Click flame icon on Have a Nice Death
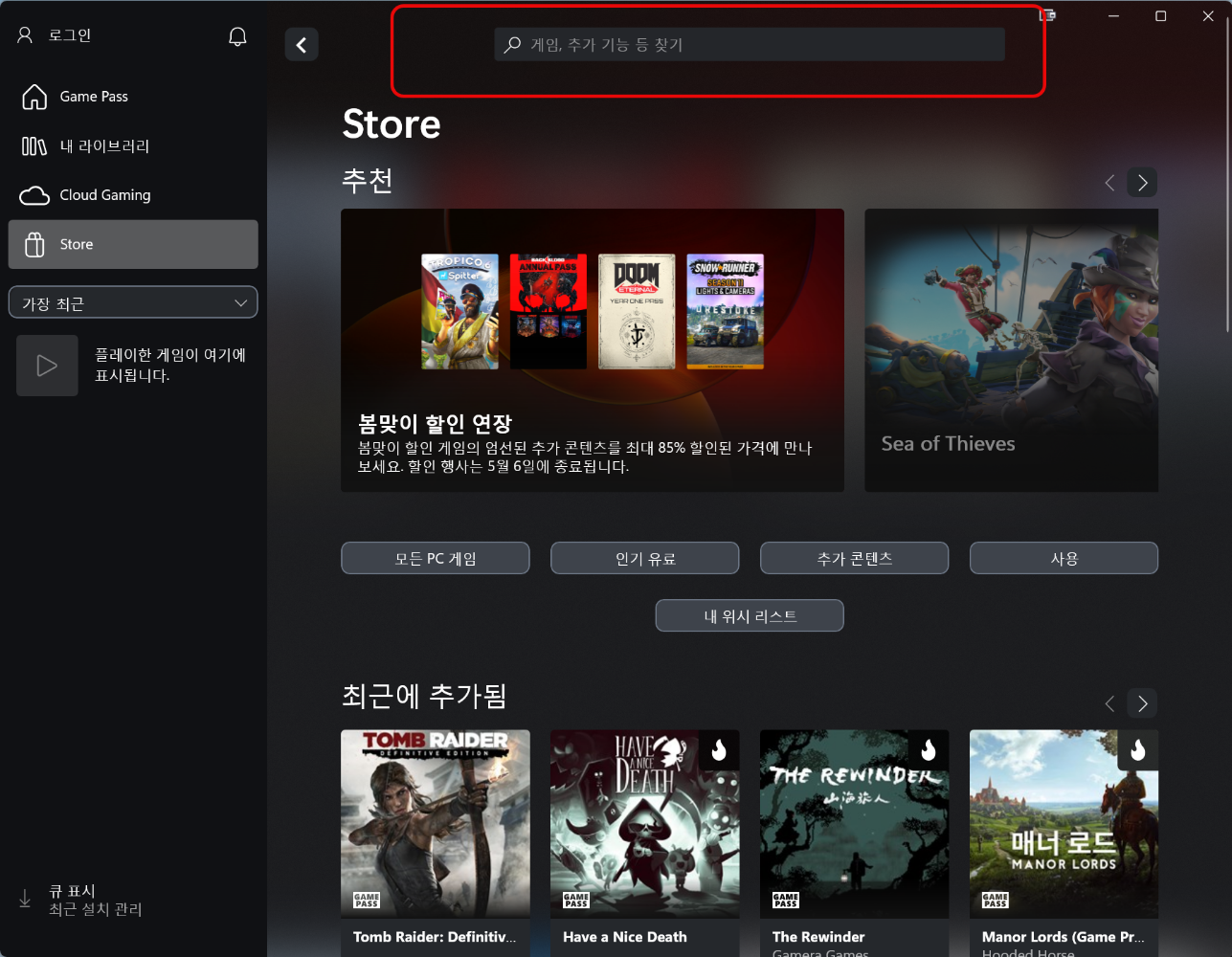This screenshot has width=1232, height=957. pyautogui.click(x=719, y=750)
